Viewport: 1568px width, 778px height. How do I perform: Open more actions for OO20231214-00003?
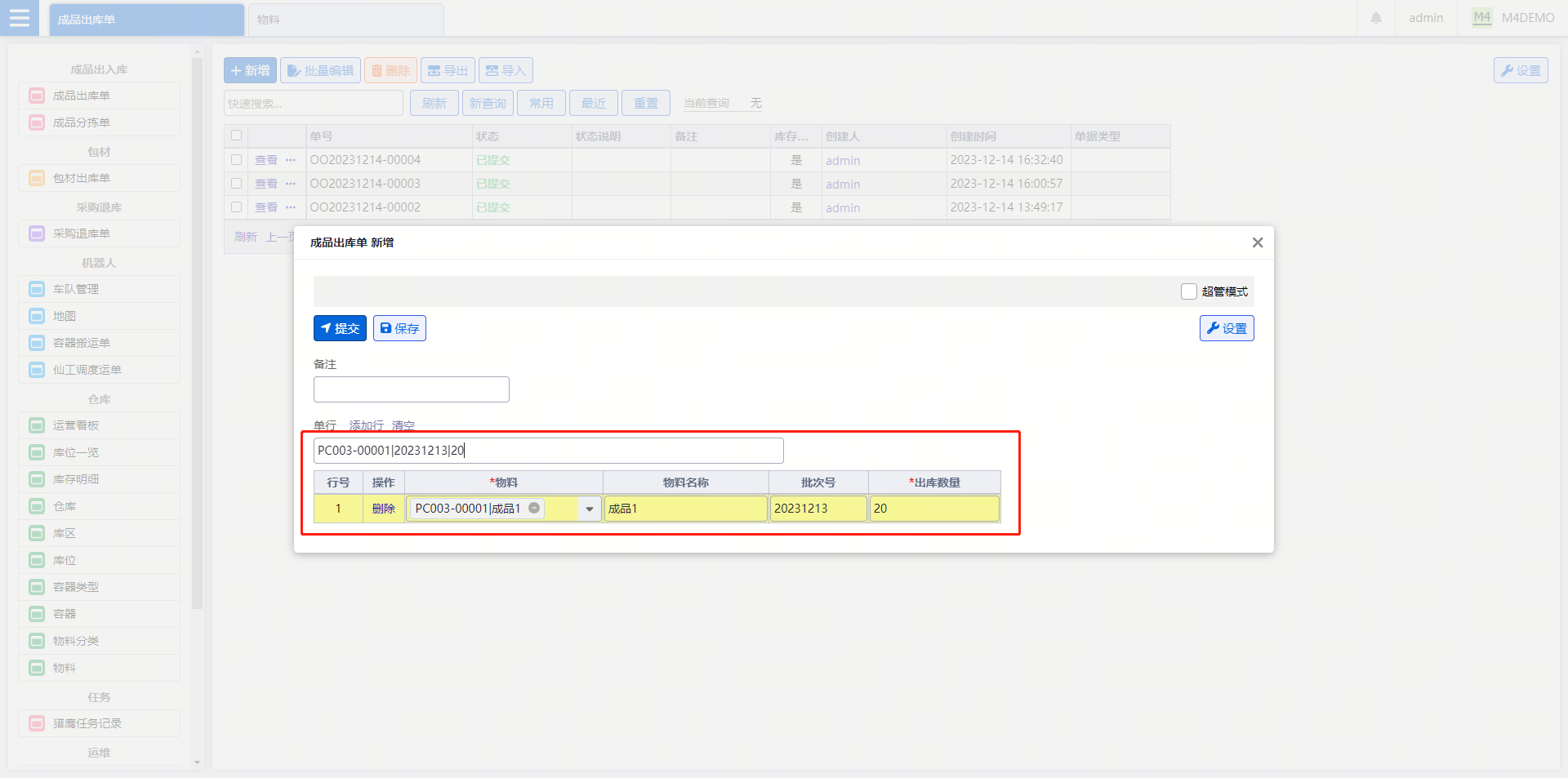coord(291,184)
